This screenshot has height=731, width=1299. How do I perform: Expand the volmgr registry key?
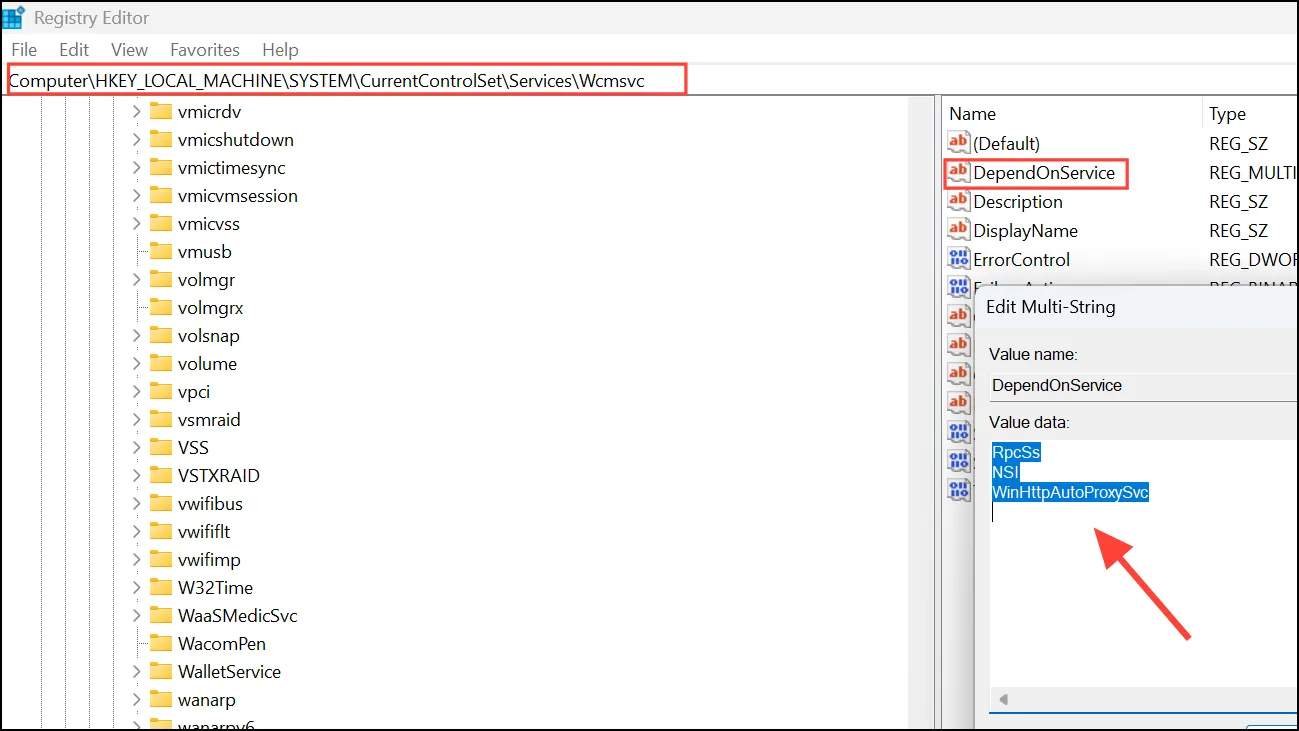coord(137,280)
